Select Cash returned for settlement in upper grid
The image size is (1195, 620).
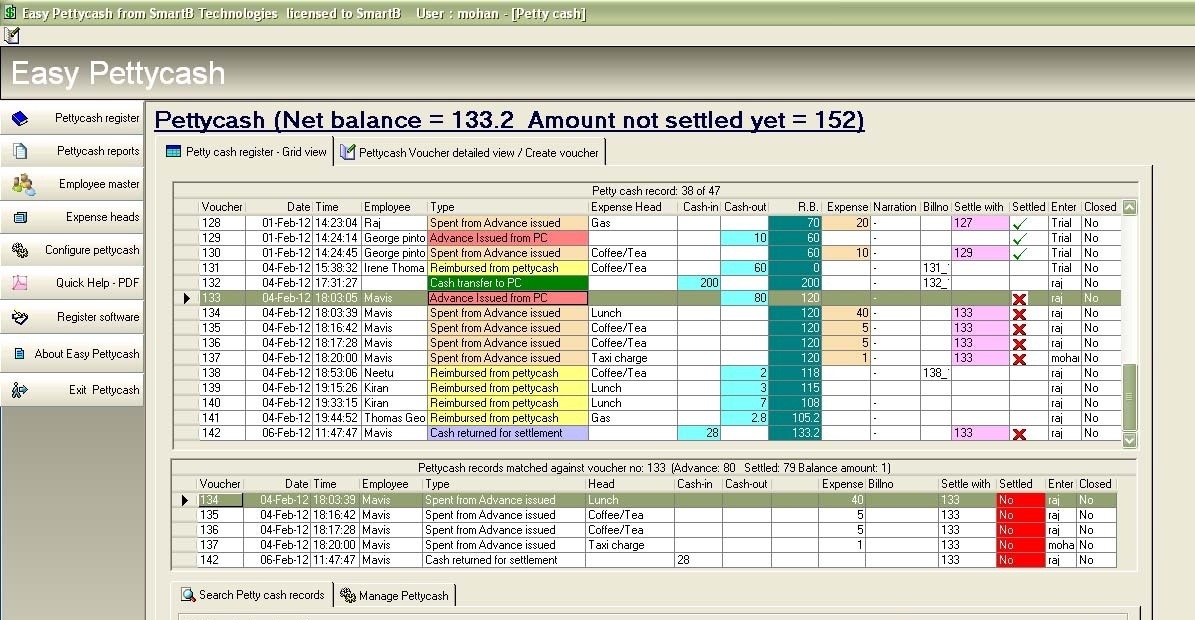point(508,433)
